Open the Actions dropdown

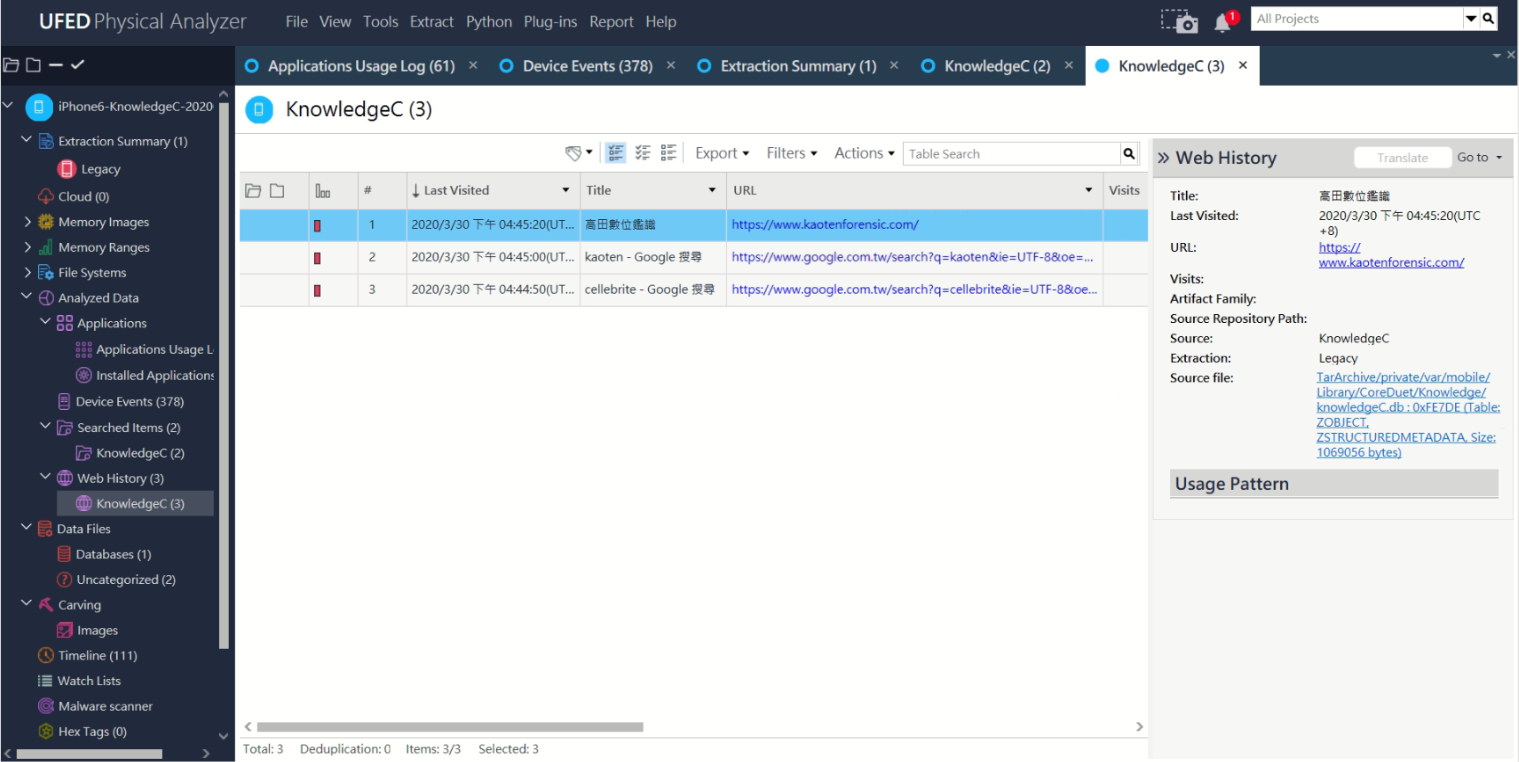(865, 153)
